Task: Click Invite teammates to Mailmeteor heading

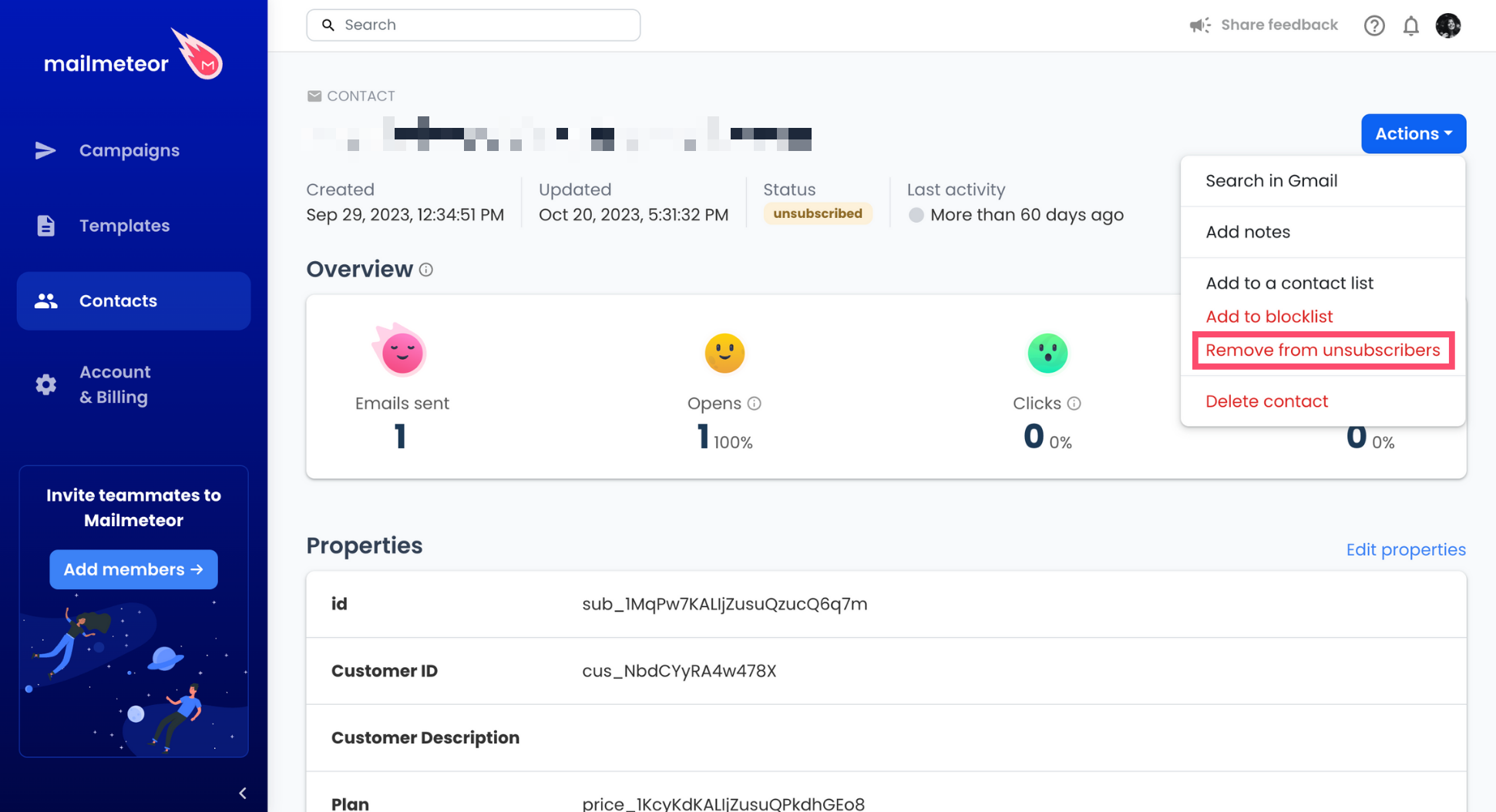Action: (x=133, y=508)
